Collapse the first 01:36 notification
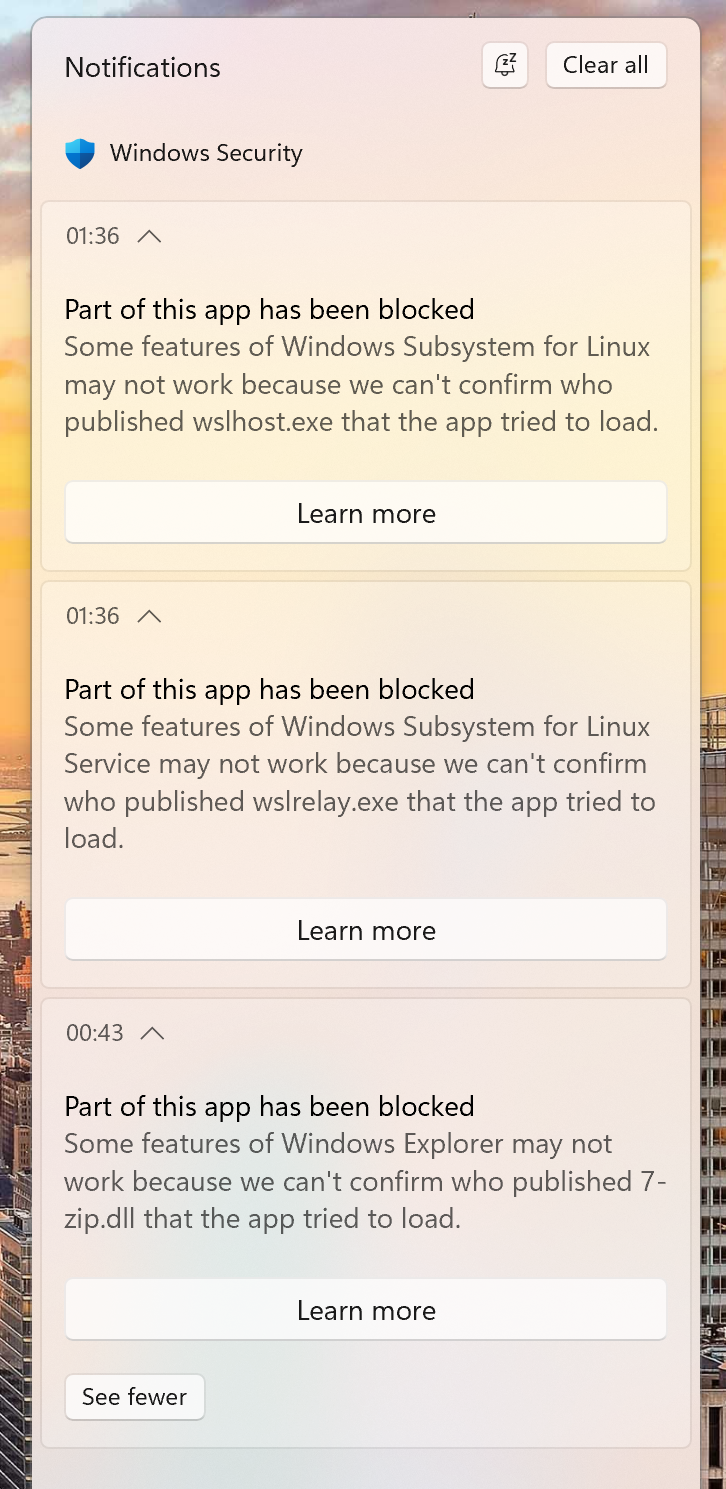The image size is (726, 1489). pos(149,235)
